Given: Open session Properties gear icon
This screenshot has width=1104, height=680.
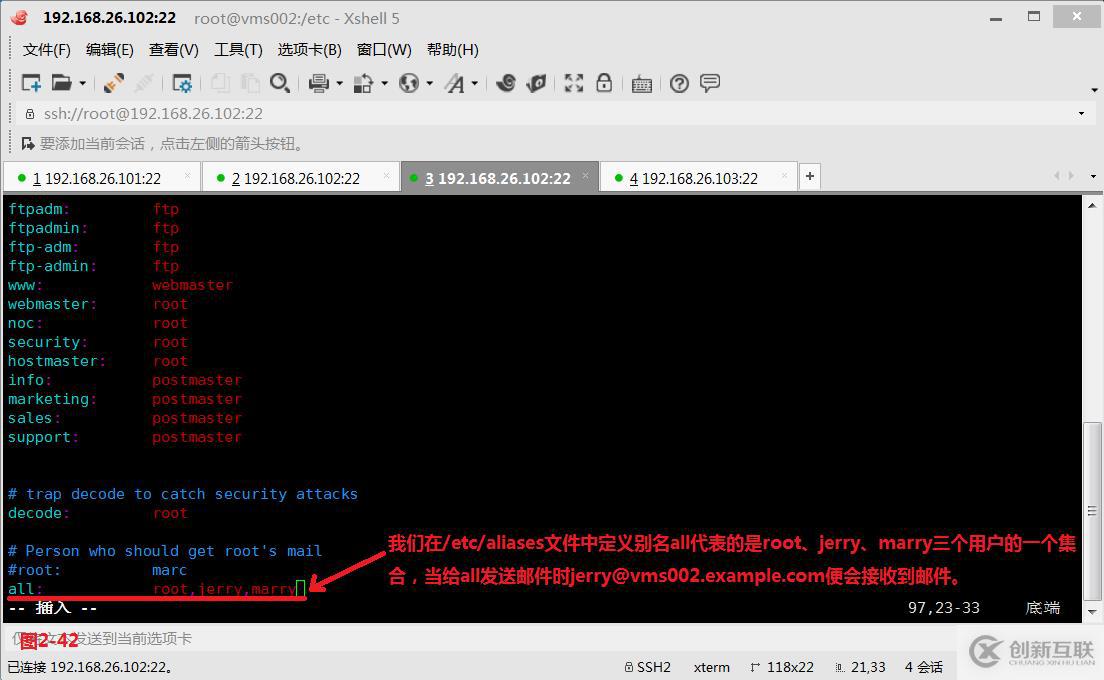Looking at the screenshot, I should (182, 84).
